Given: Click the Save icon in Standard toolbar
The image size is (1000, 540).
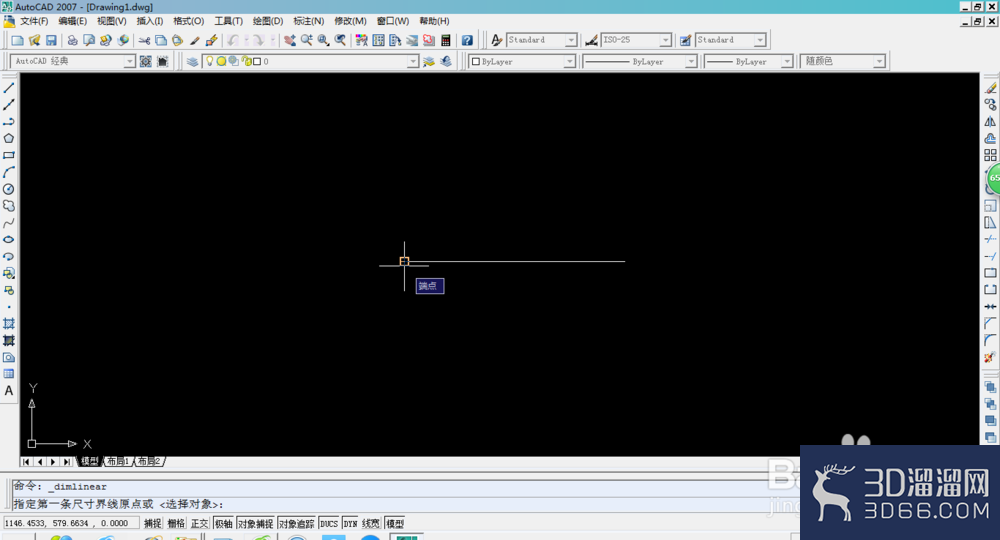Looking at the screenshot, I should pyautogui.click(x=51, y=40).
